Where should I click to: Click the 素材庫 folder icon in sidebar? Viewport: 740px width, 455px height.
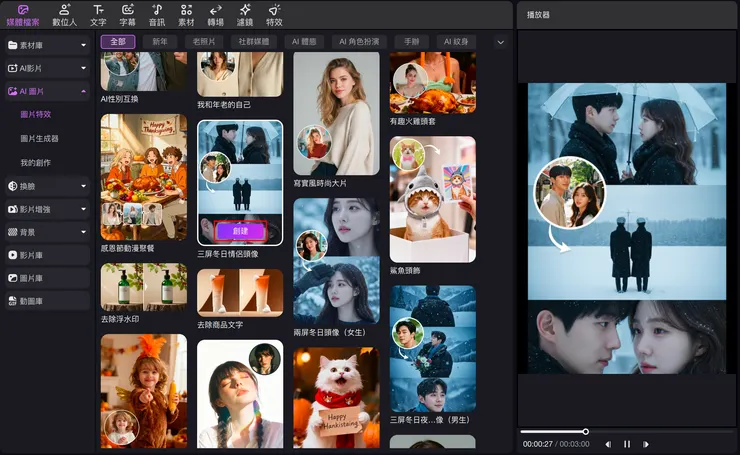point(13,45)
